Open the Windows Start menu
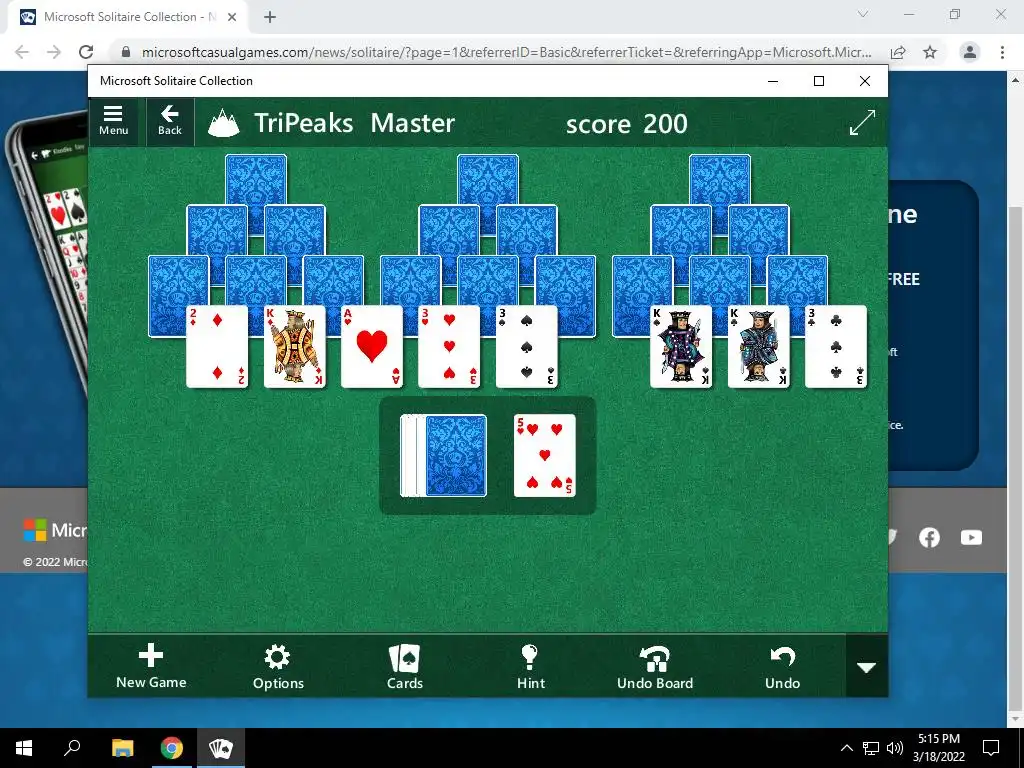 [x=24, y=748]
